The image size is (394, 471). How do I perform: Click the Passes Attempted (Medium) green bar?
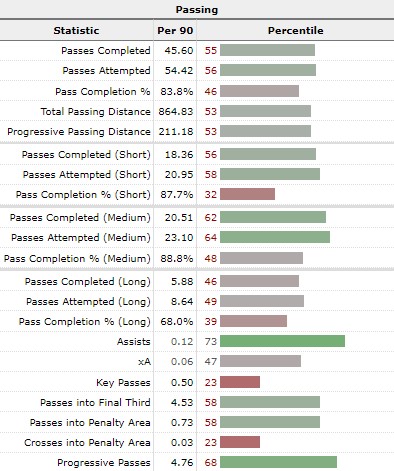coord(275,237)
